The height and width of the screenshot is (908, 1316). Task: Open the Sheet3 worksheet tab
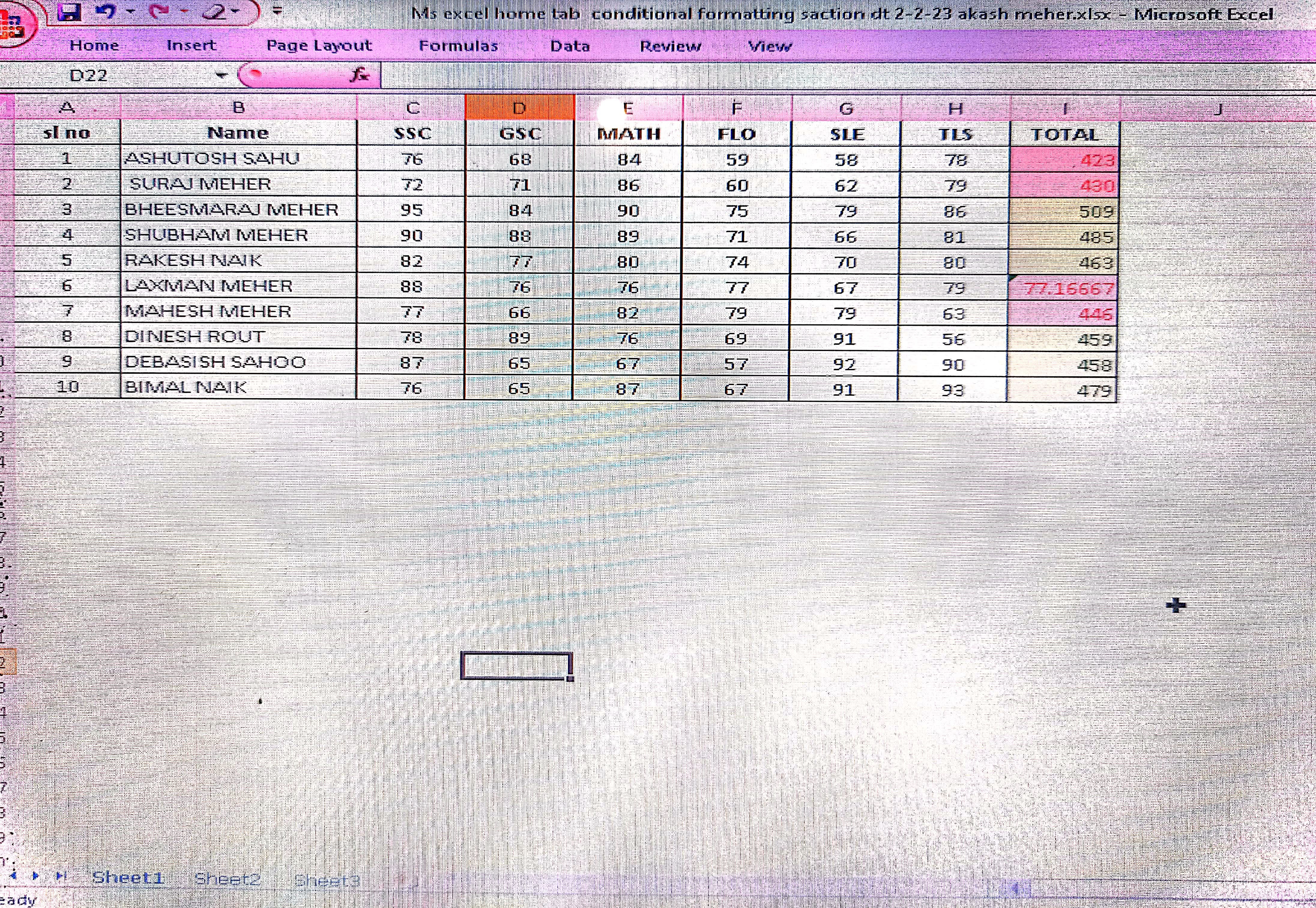327,881
